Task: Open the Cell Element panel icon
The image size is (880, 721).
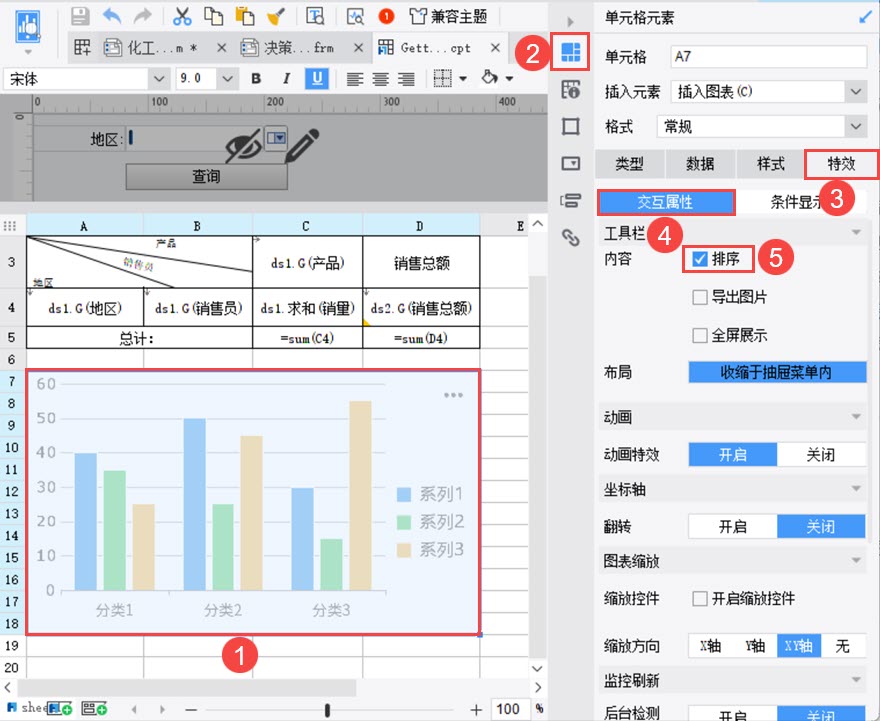Action: 571,54
